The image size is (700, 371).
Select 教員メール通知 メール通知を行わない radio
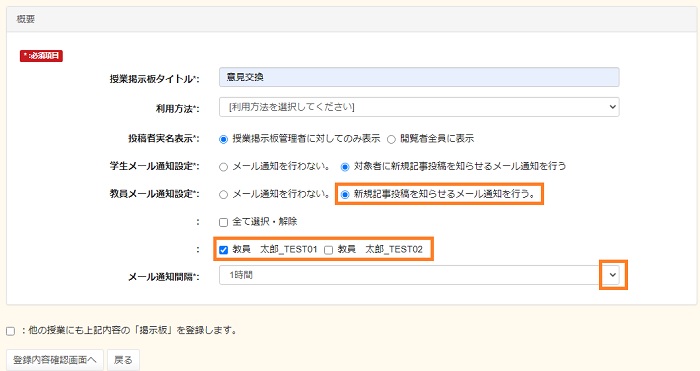click(x=223, y=195)
